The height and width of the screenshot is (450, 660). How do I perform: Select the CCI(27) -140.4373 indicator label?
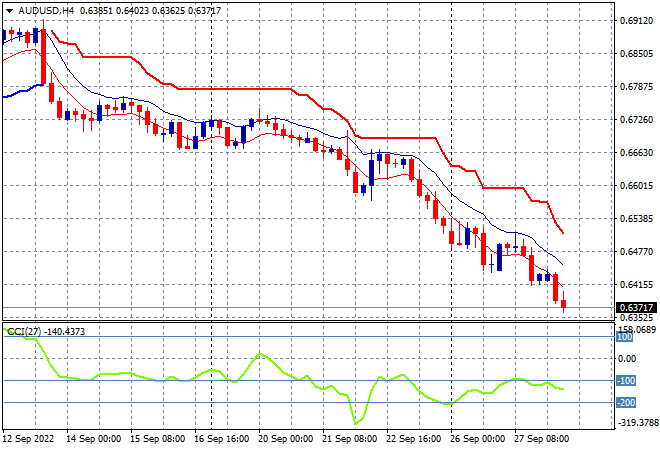tap(46, 332)
